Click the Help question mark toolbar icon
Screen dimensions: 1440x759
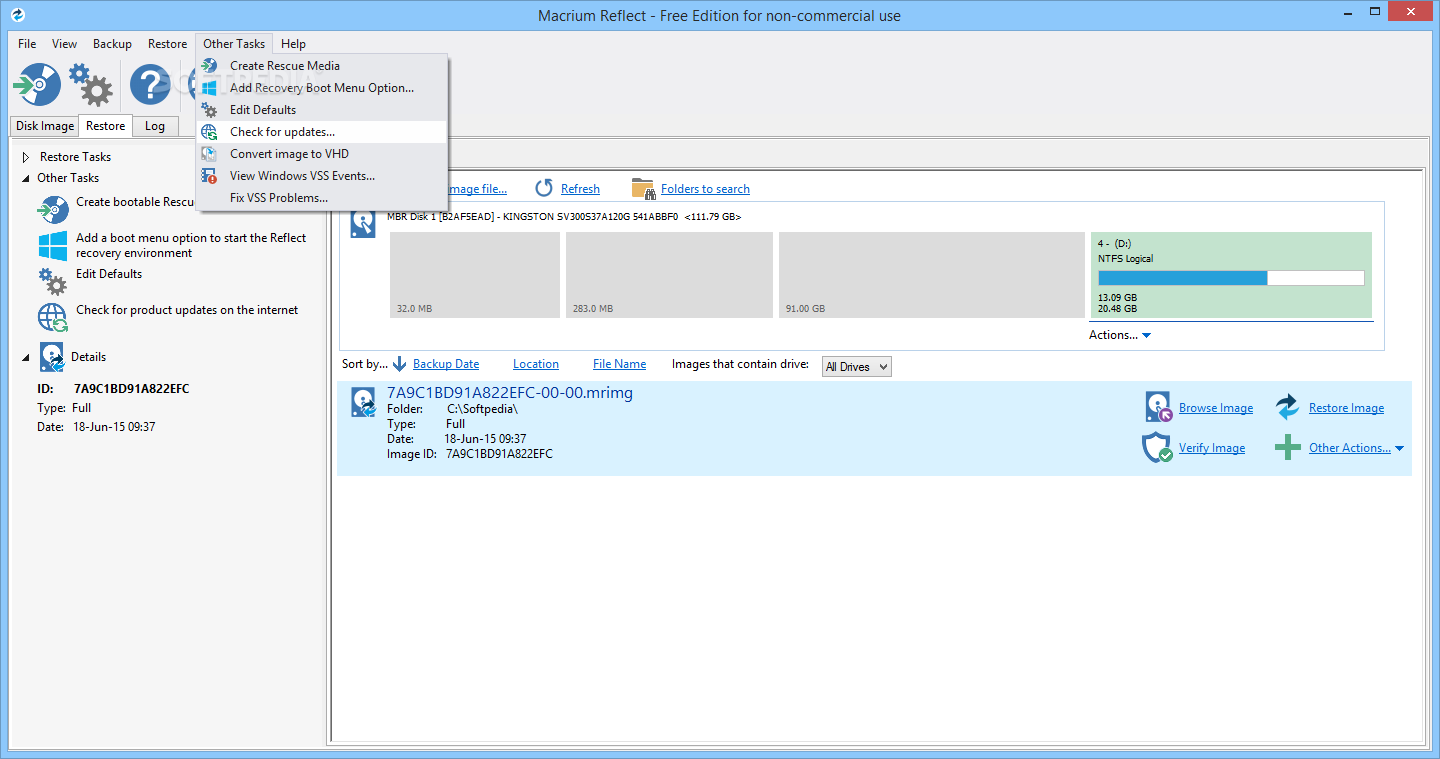[x=150, y=85]
